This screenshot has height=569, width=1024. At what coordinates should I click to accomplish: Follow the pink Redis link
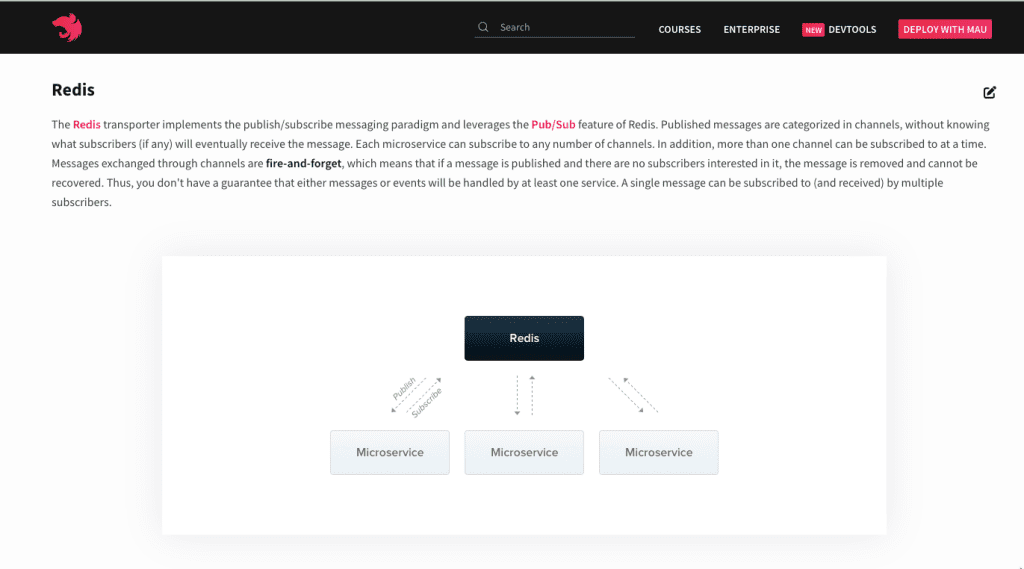click(86, 124)
